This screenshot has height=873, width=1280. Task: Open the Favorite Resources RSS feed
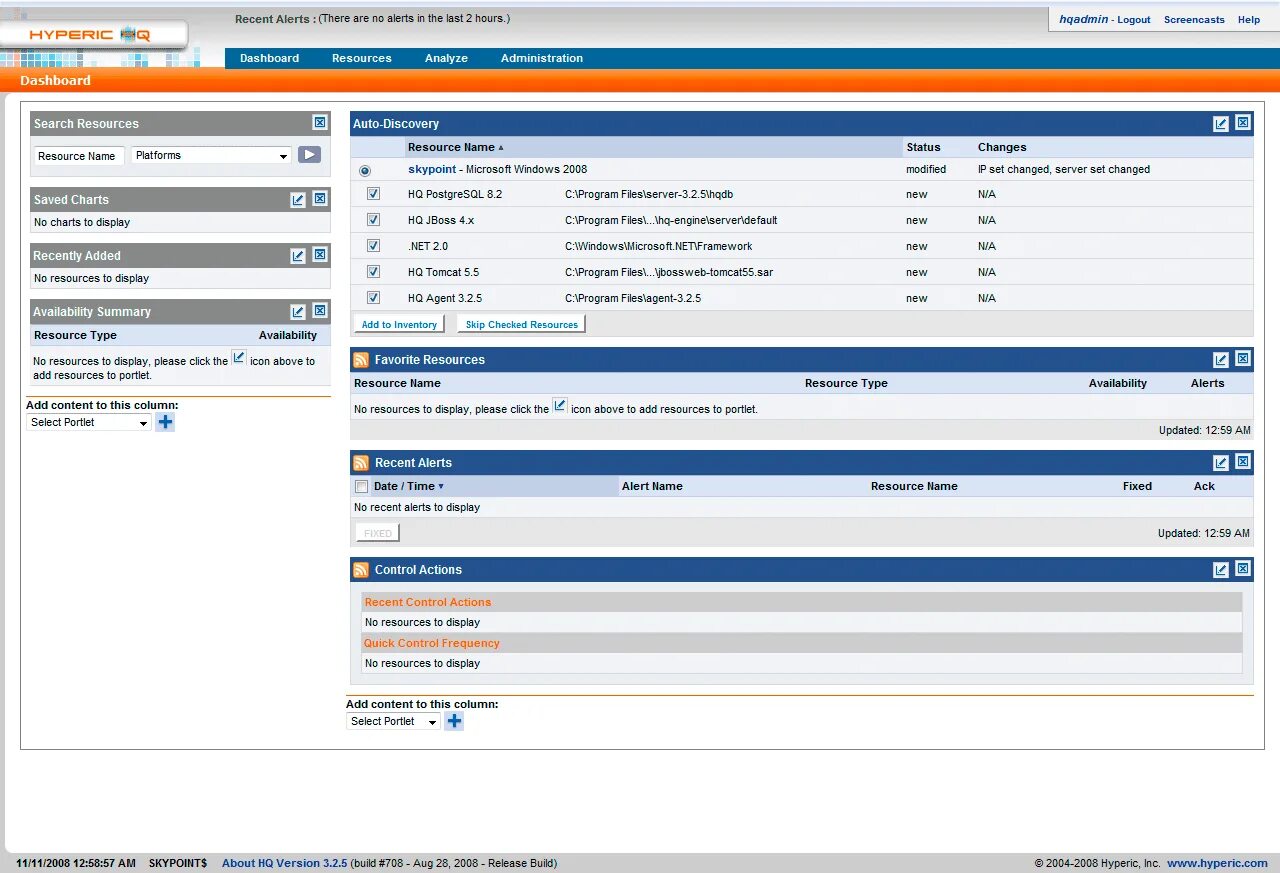pyautogui.click(x=361, y=360)
